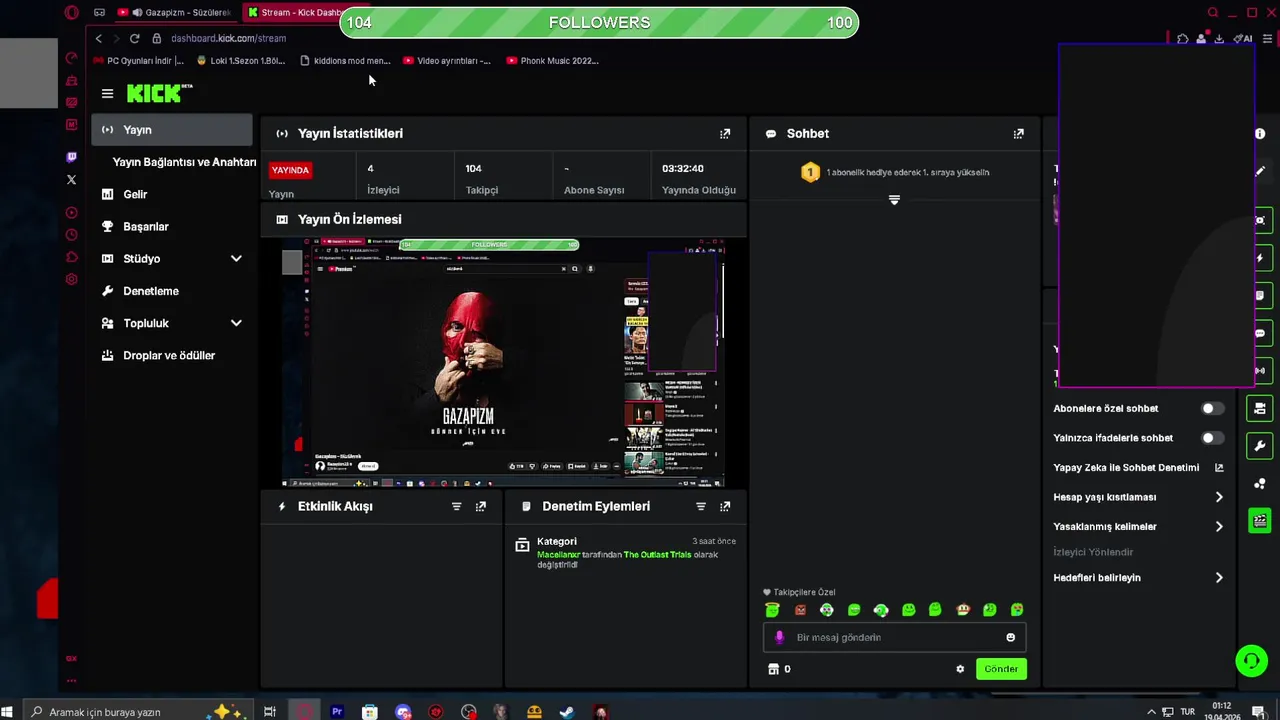Click the broadcast signal icon in right toolbar
Image resolution: width=1280 pixels, height=720 pixels.
[x=1260, y=371]
